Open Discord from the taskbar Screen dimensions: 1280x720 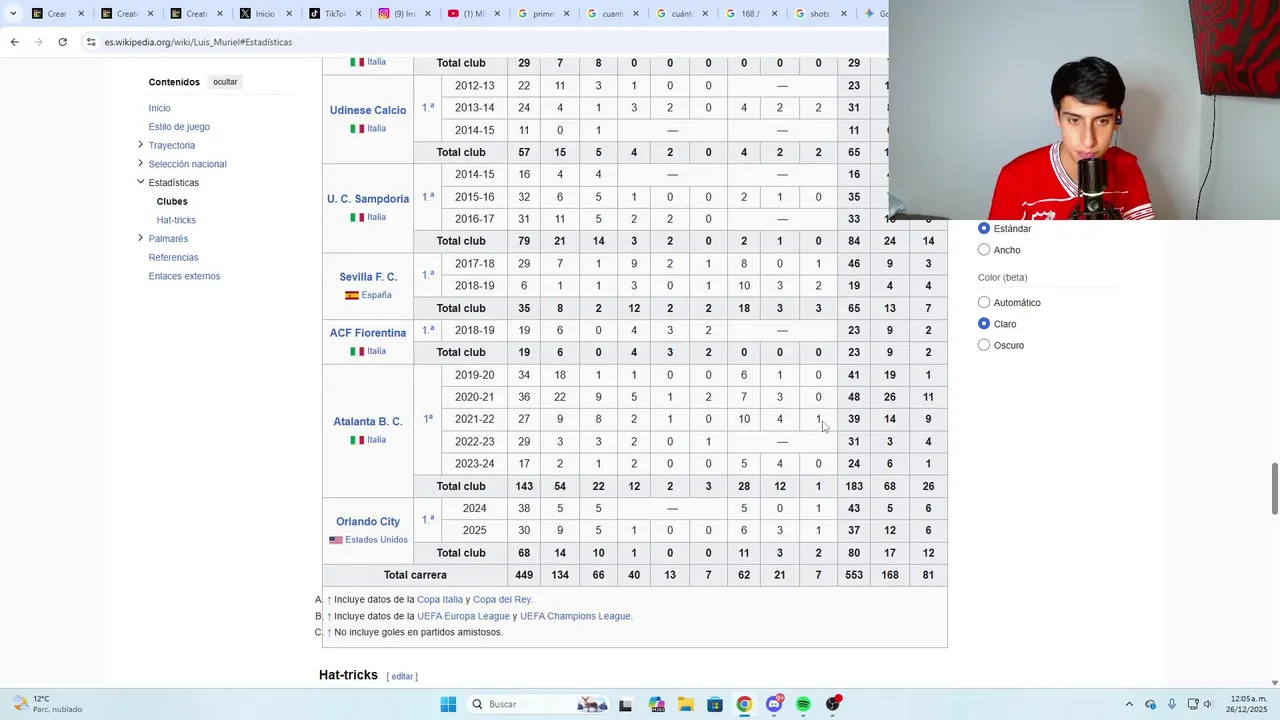[x=774, y=704]
